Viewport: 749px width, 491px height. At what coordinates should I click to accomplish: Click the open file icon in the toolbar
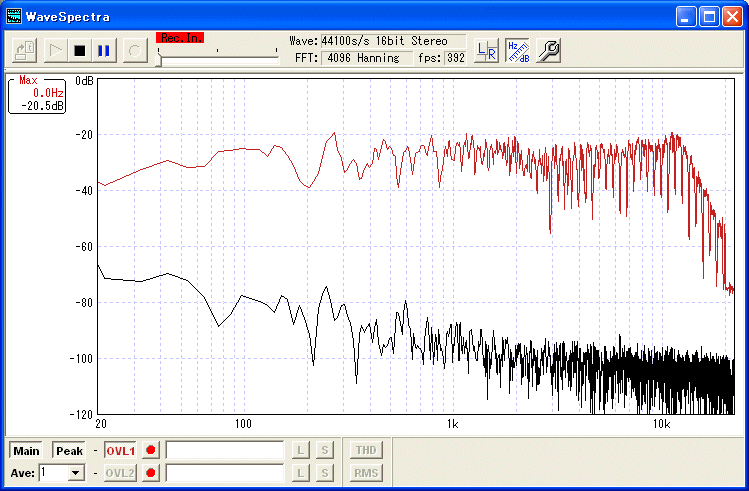point(25,50)
